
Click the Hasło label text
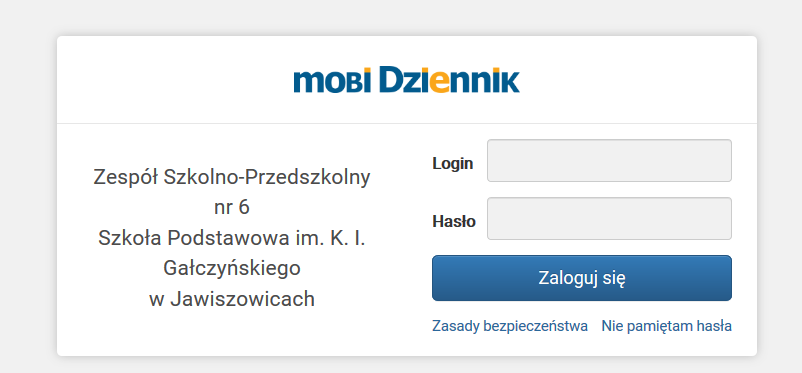[x=454, y=222]
